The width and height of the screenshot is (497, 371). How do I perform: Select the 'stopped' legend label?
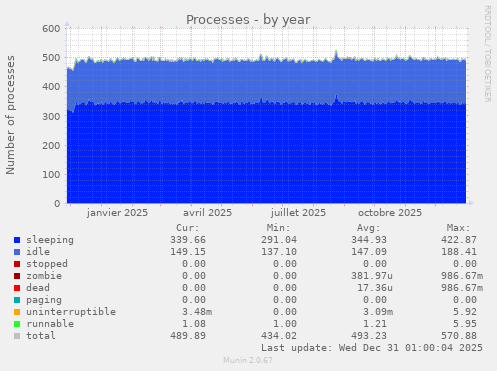47,264
